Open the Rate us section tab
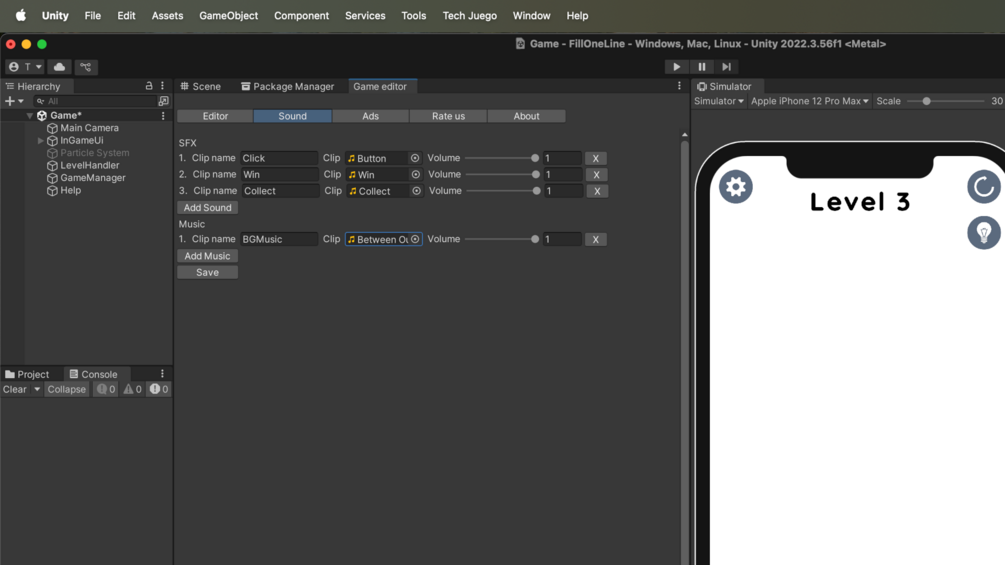The height and width of the screenshot is (565, 1005). pos(449,116)
